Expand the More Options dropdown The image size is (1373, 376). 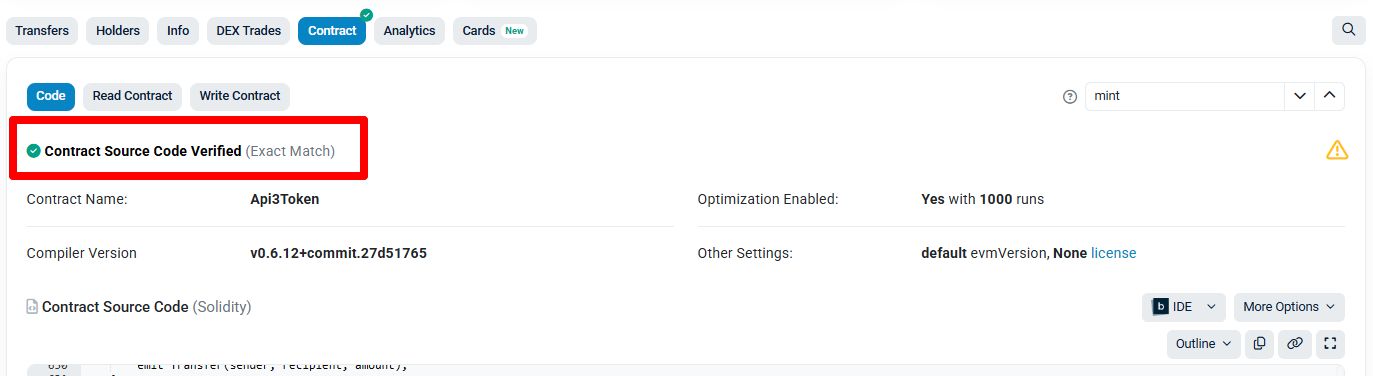pyautogui.click(x=1289, y=307)
